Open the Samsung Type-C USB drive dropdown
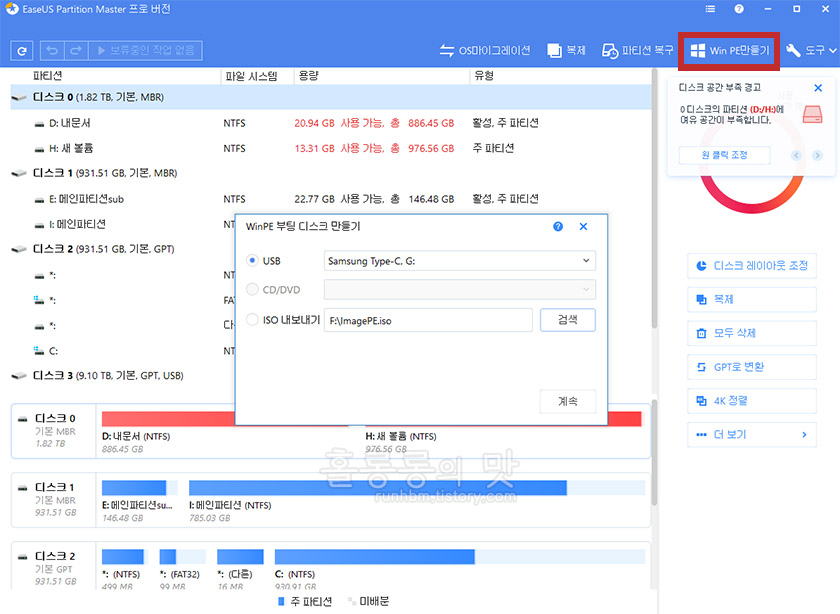 (460, 261)
